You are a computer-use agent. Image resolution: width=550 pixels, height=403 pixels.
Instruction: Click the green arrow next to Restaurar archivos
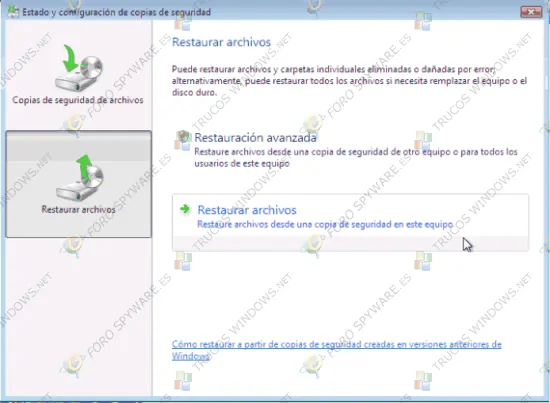[185, 209]
